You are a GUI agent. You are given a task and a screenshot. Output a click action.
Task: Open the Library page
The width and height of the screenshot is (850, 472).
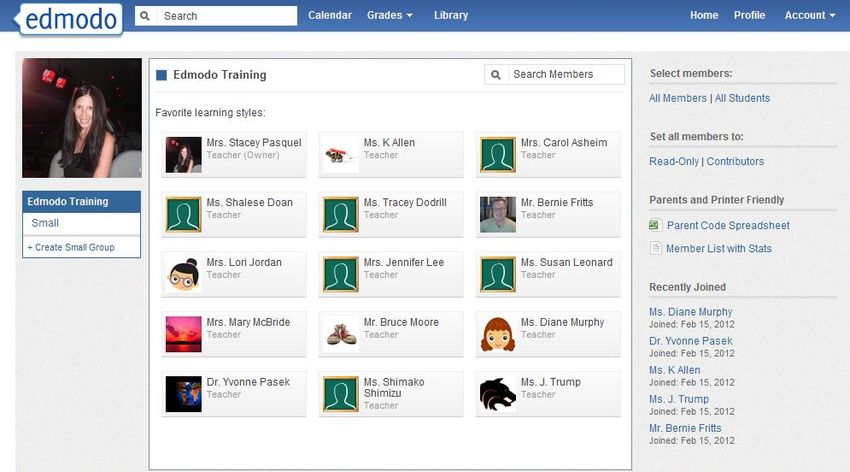(450, 15)
